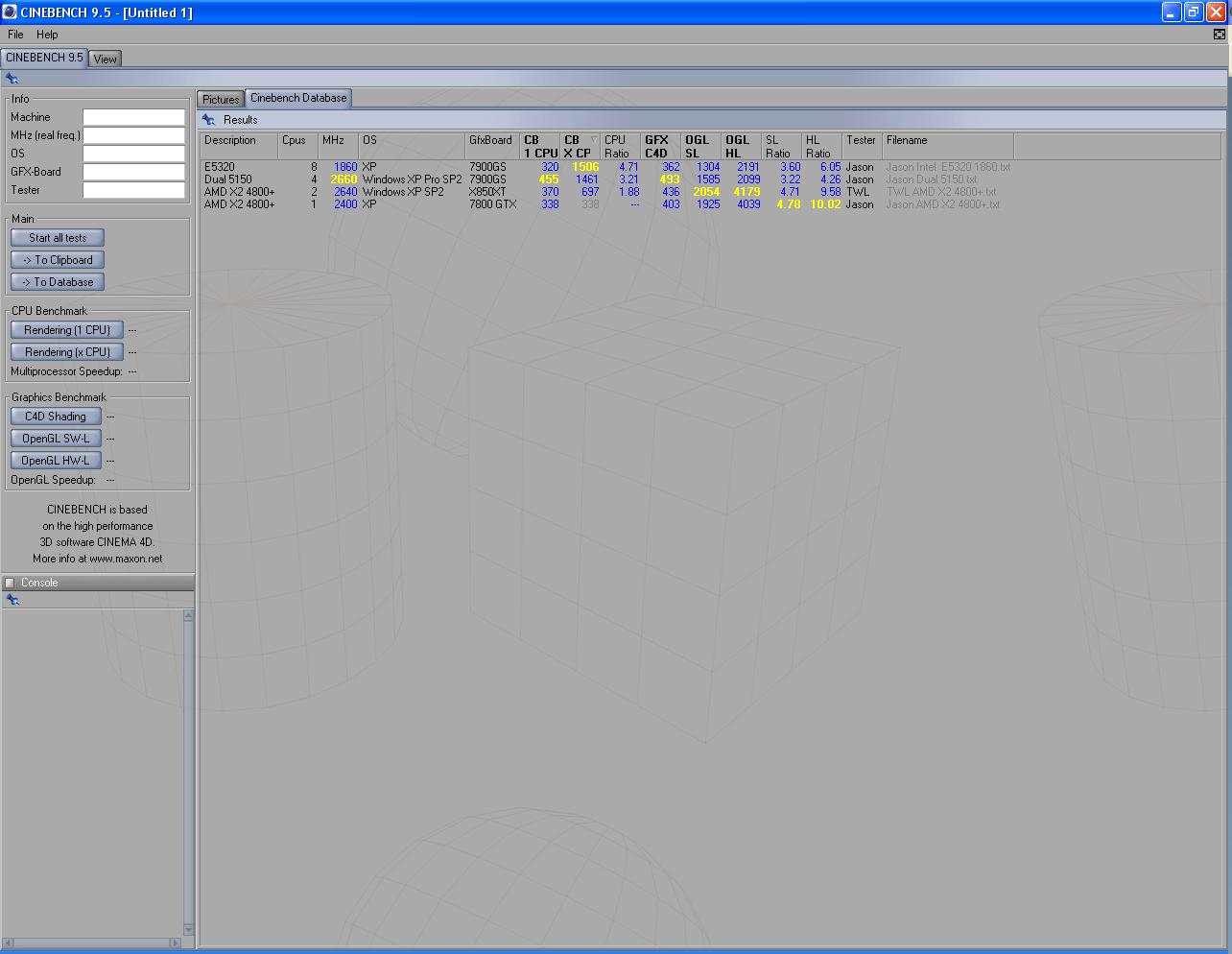Image resolution: width=1232 pixels, height=954 pixels.
Task: Select the AMD X2 4800+ row with the X850XT board
Action: 239,192
